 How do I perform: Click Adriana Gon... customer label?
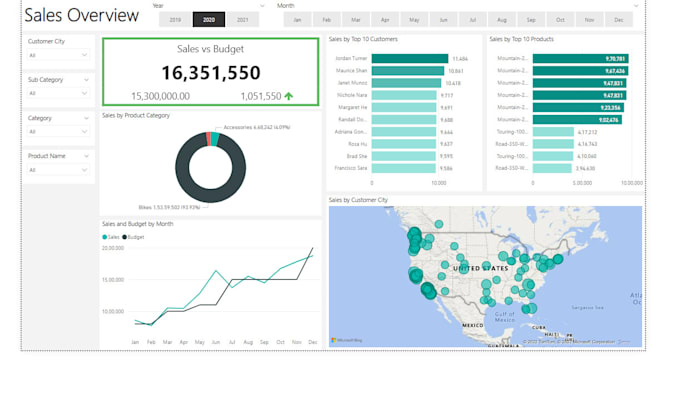[x=351, y=131]
